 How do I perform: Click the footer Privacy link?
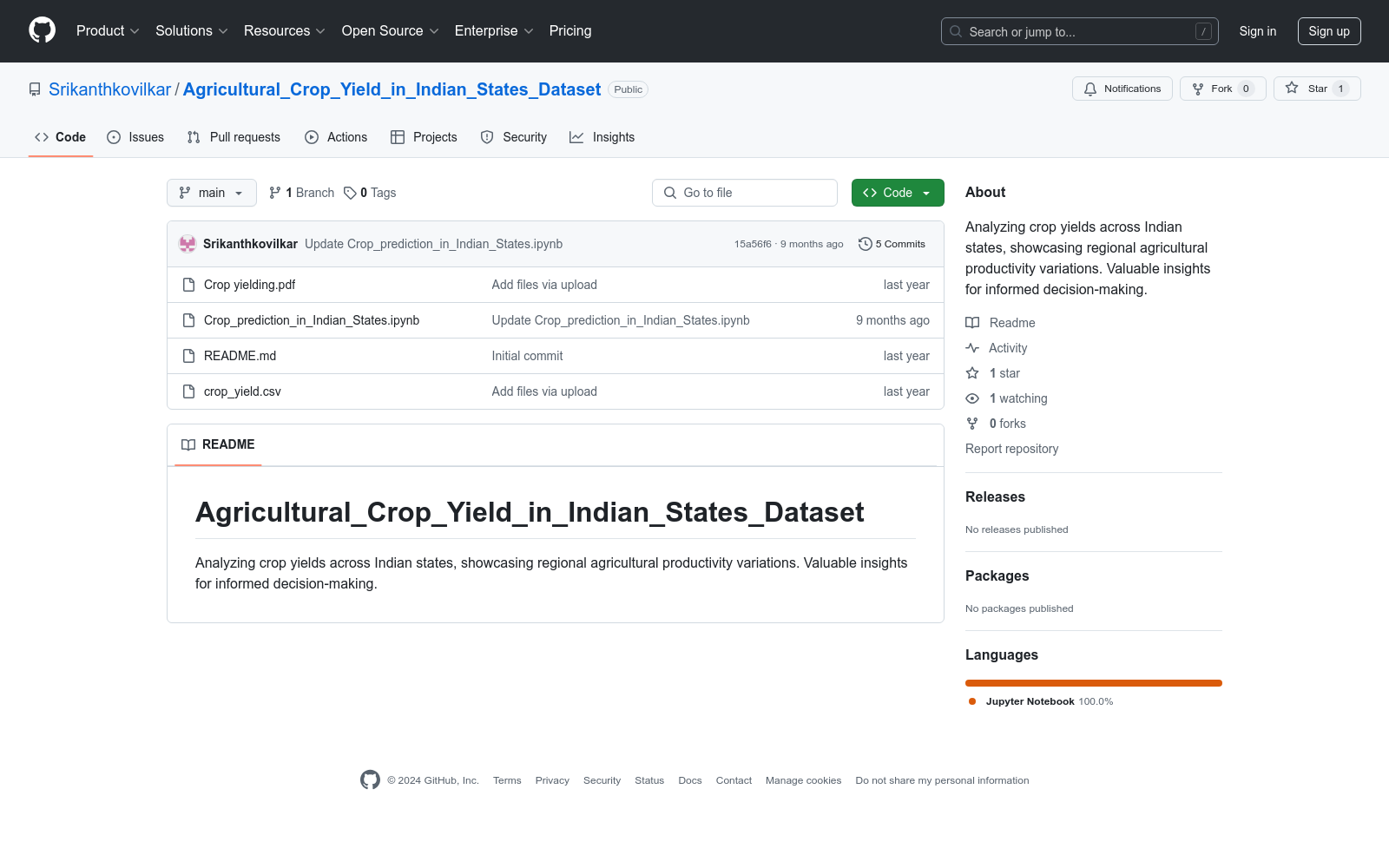point(552,780)
